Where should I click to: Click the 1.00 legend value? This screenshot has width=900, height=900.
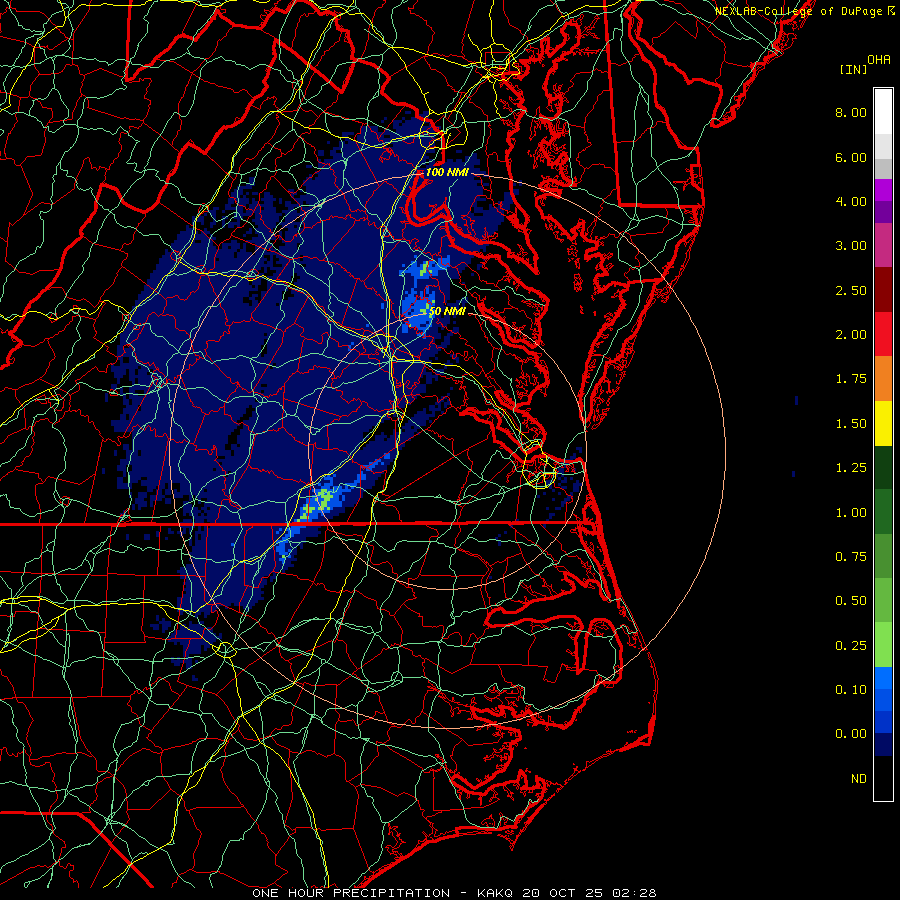tap(851, 513)
